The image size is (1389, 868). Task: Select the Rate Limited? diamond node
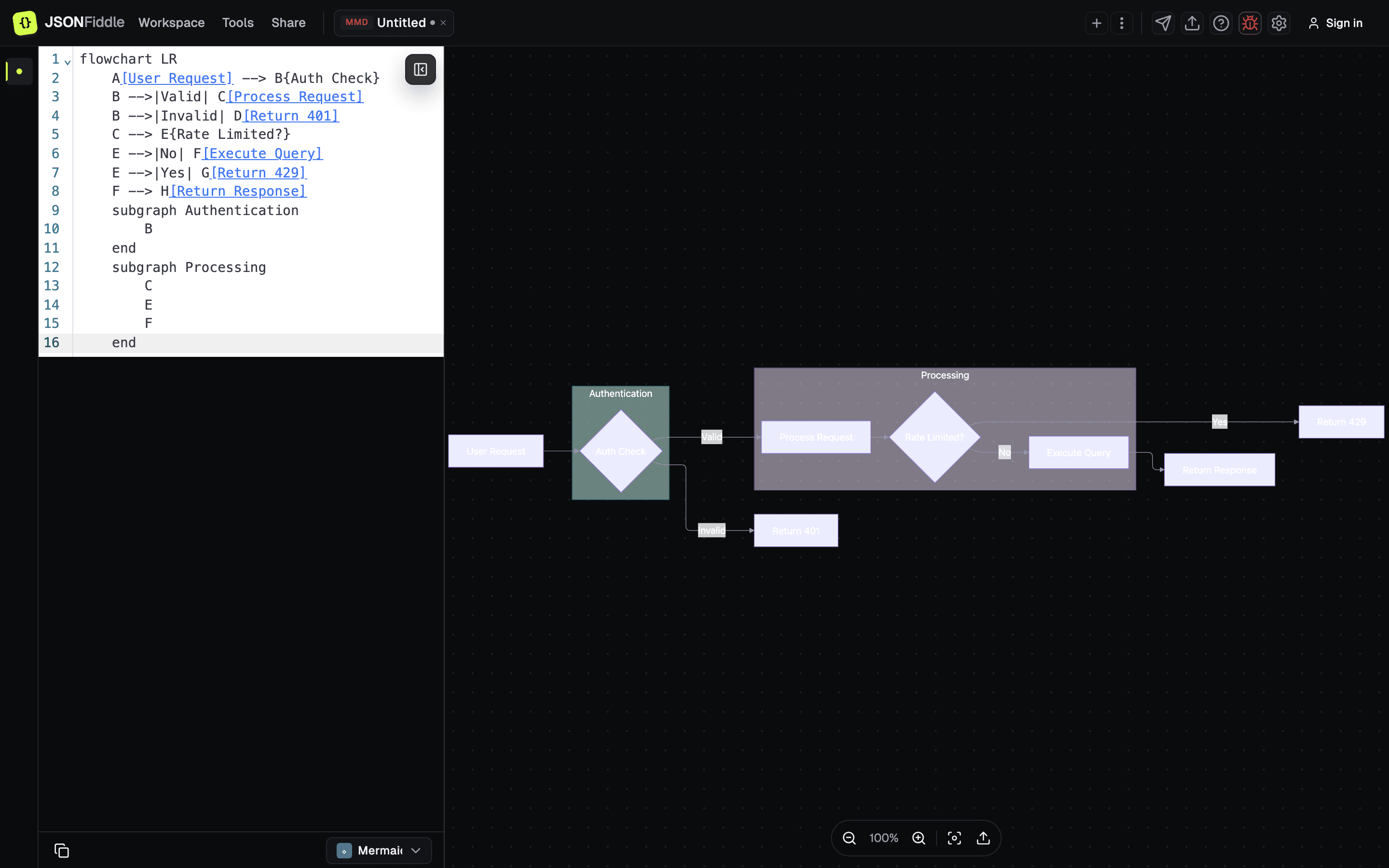click(934, 437)
